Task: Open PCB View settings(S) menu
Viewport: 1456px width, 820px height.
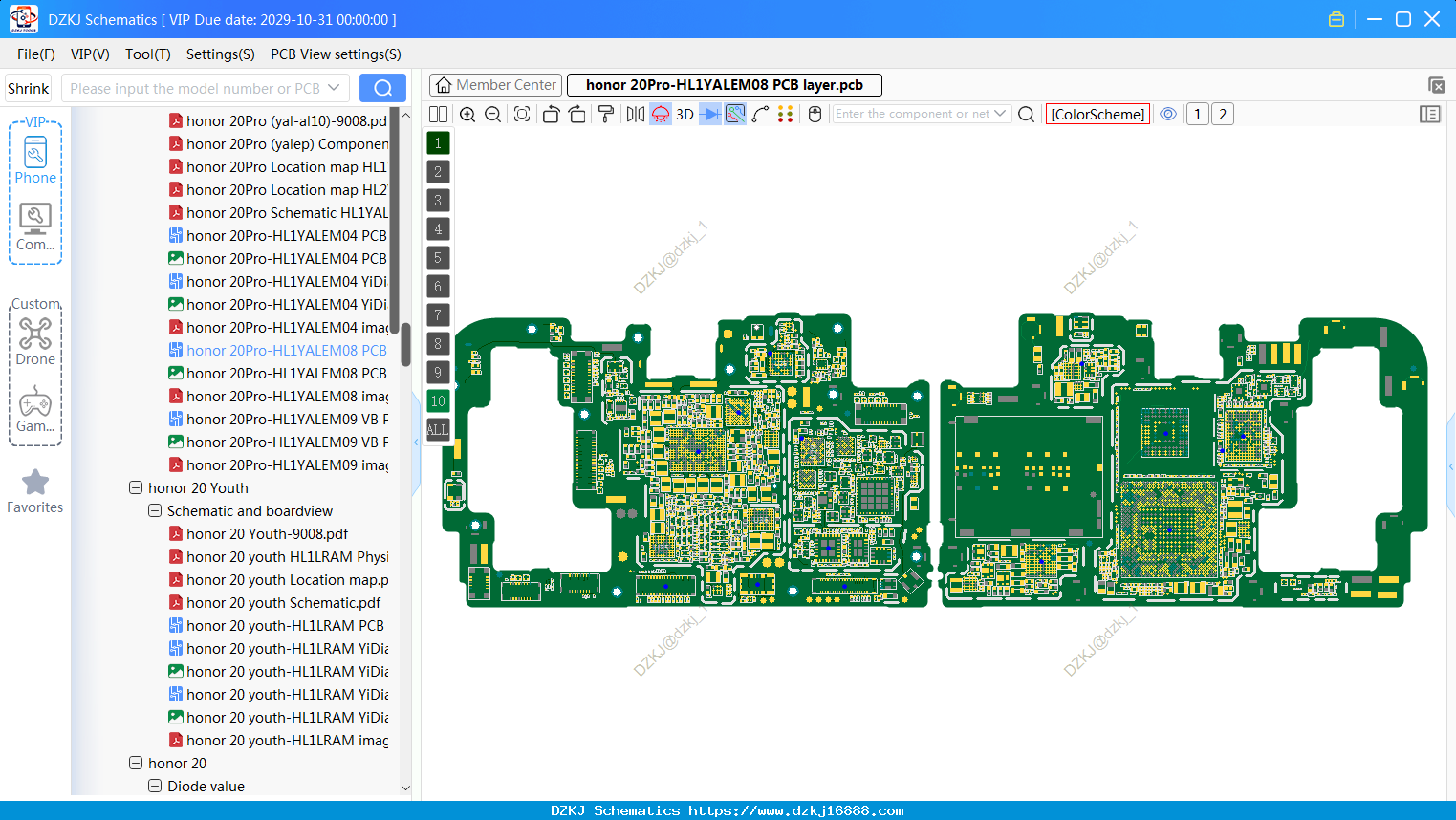Action: pos(336,54)
